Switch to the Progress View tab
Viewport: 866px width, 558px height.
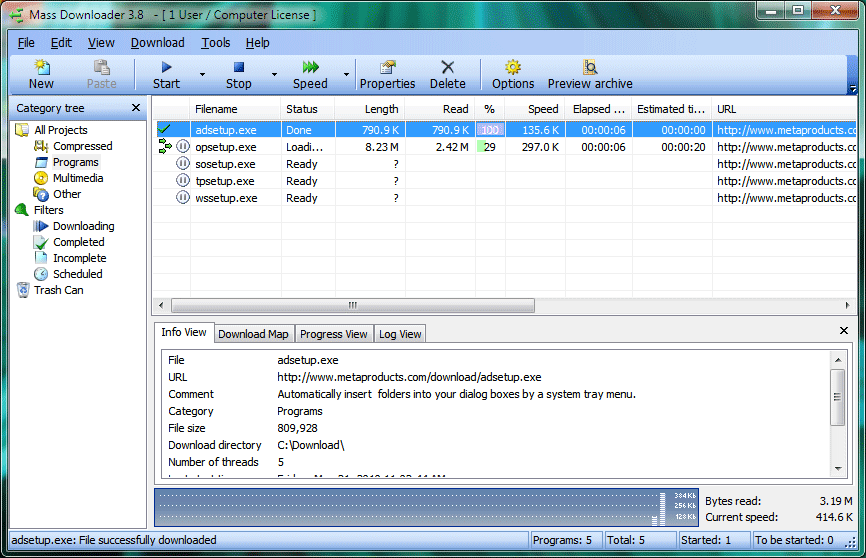(334, 334)
